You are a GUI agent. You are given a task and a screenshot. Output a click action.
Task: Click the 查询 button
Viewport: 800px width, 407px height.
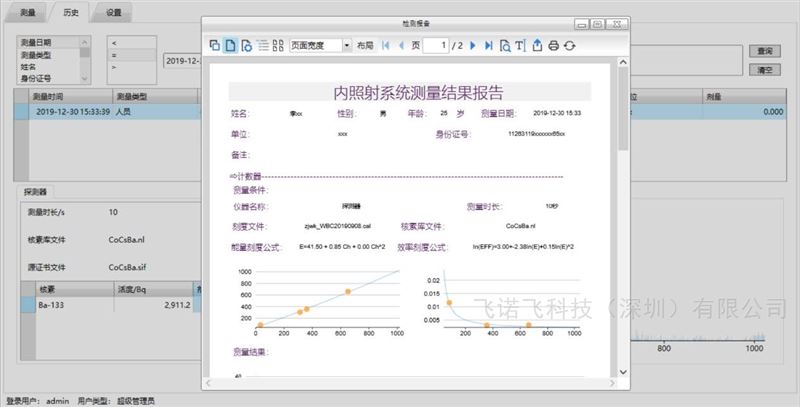764,50
